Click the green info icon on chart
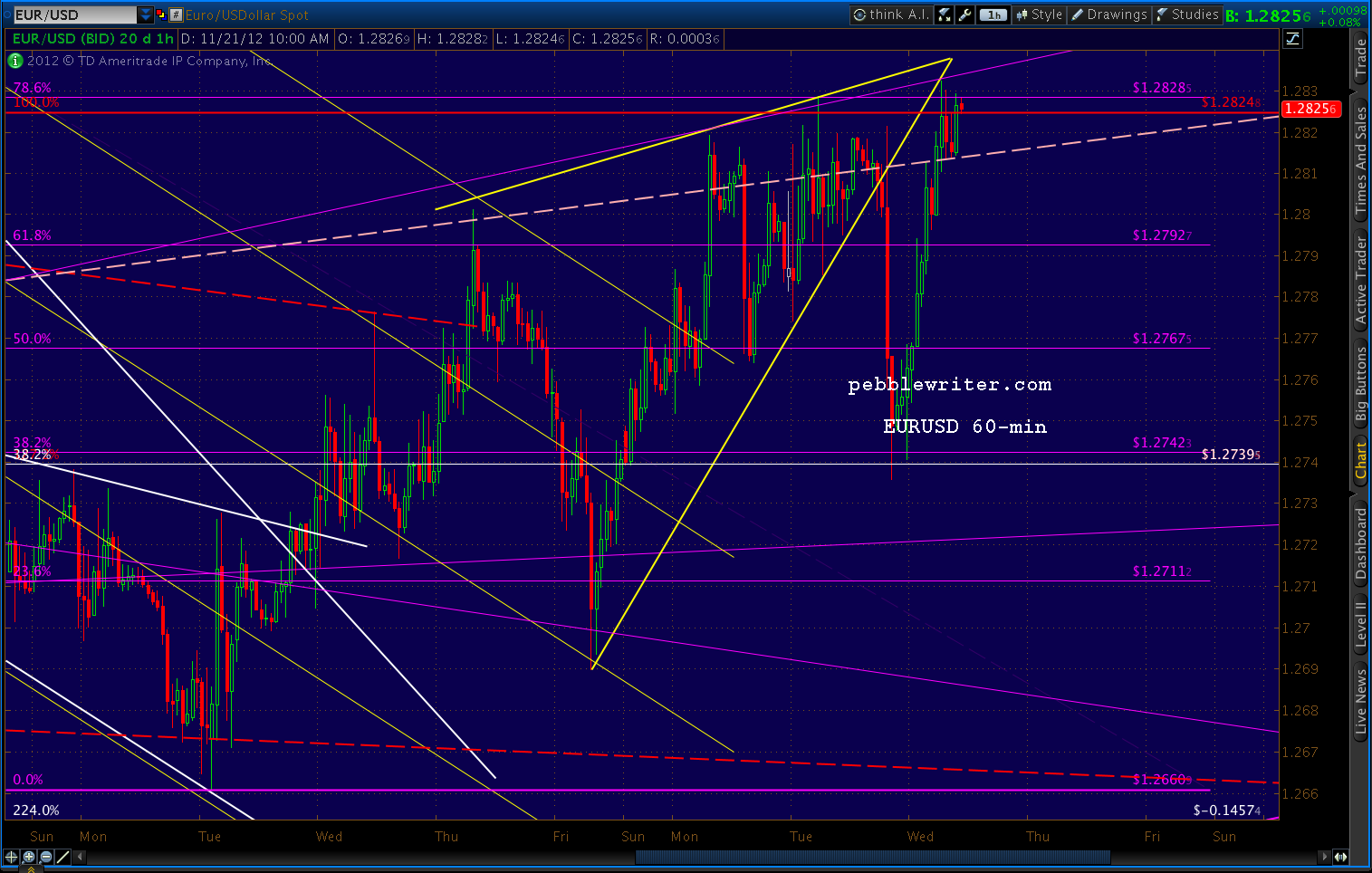 click(15, 61)
